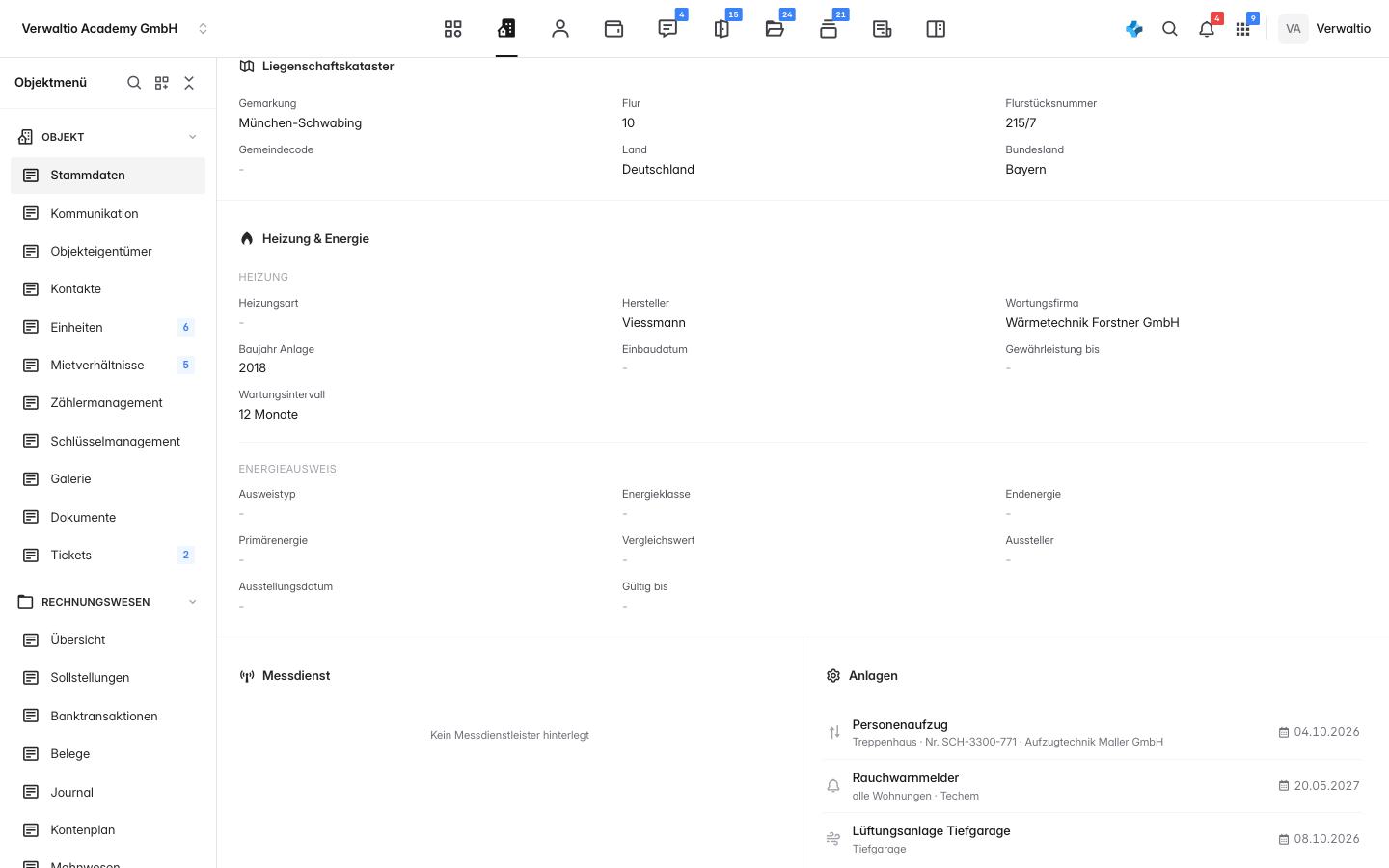Open the stack icon with badge 21
The height and width of the screenshot is (868, 1389).
point(829,29)
